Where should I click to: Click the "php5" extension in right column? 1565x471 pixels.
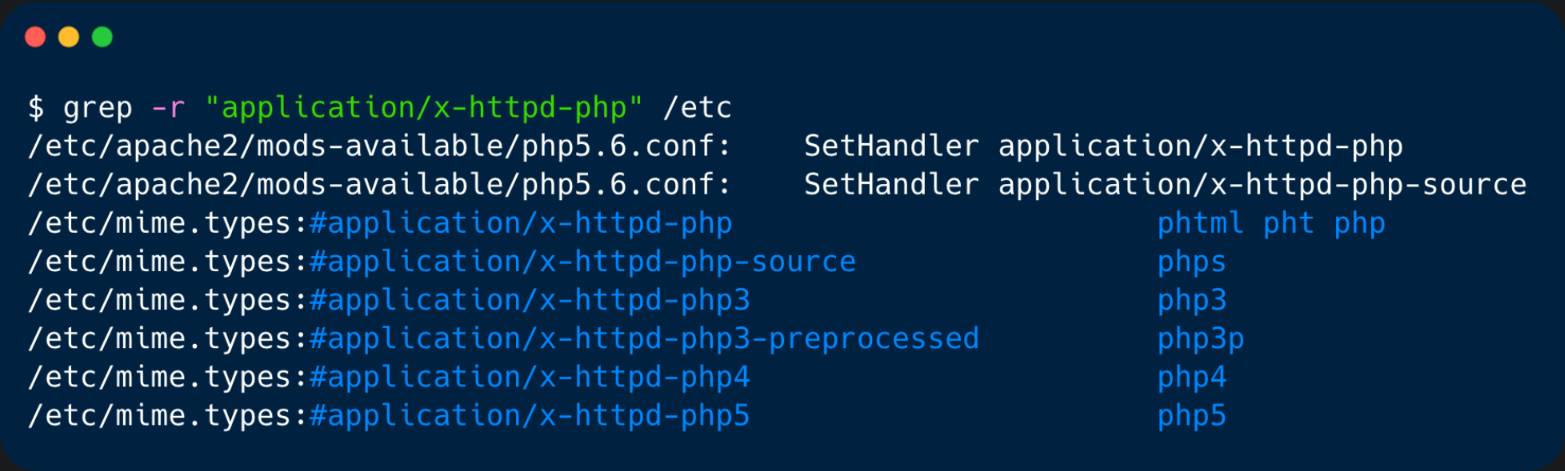1192,416
